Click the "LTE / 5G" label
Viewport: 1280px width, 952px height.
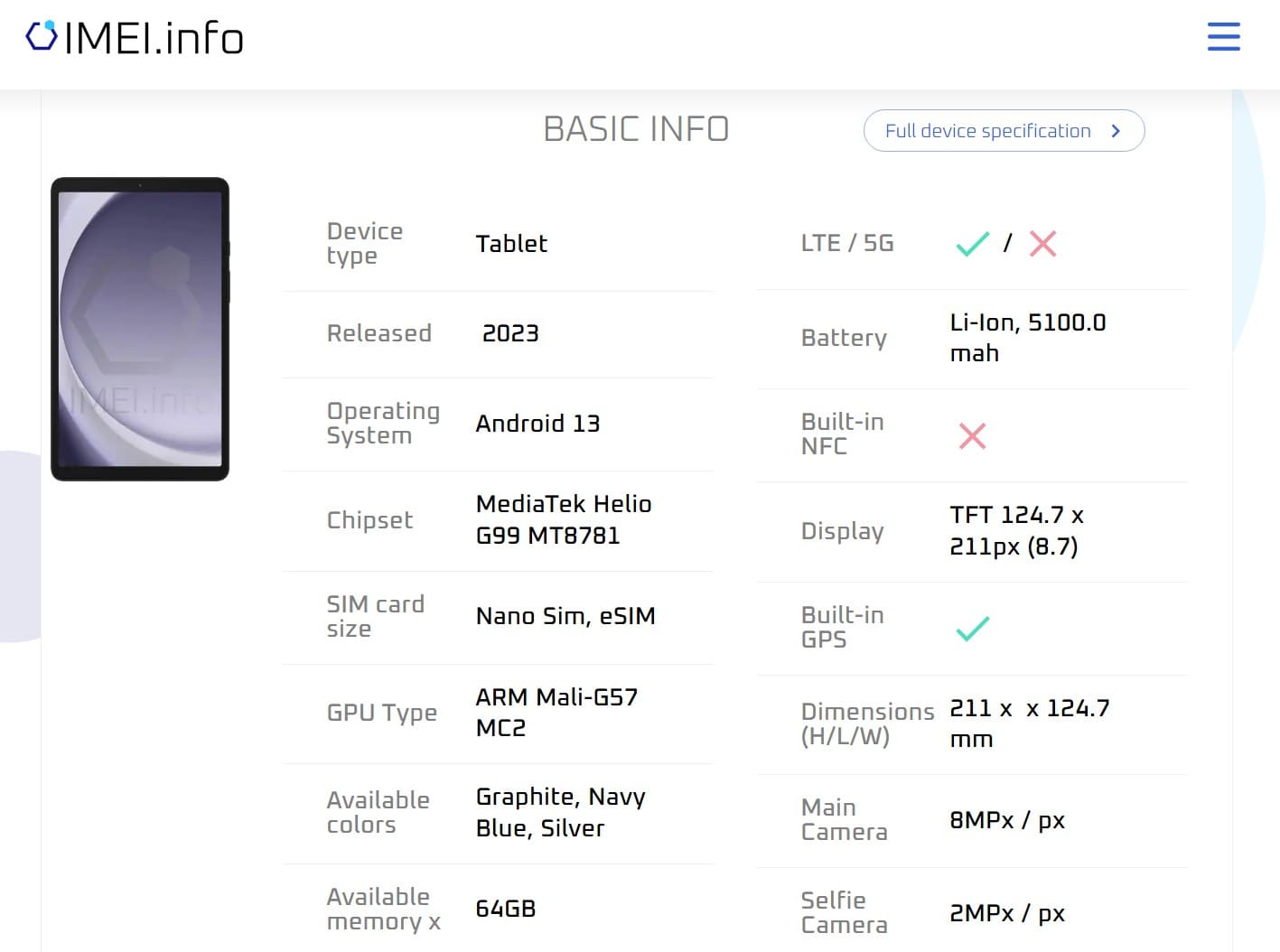pos(847,243)
